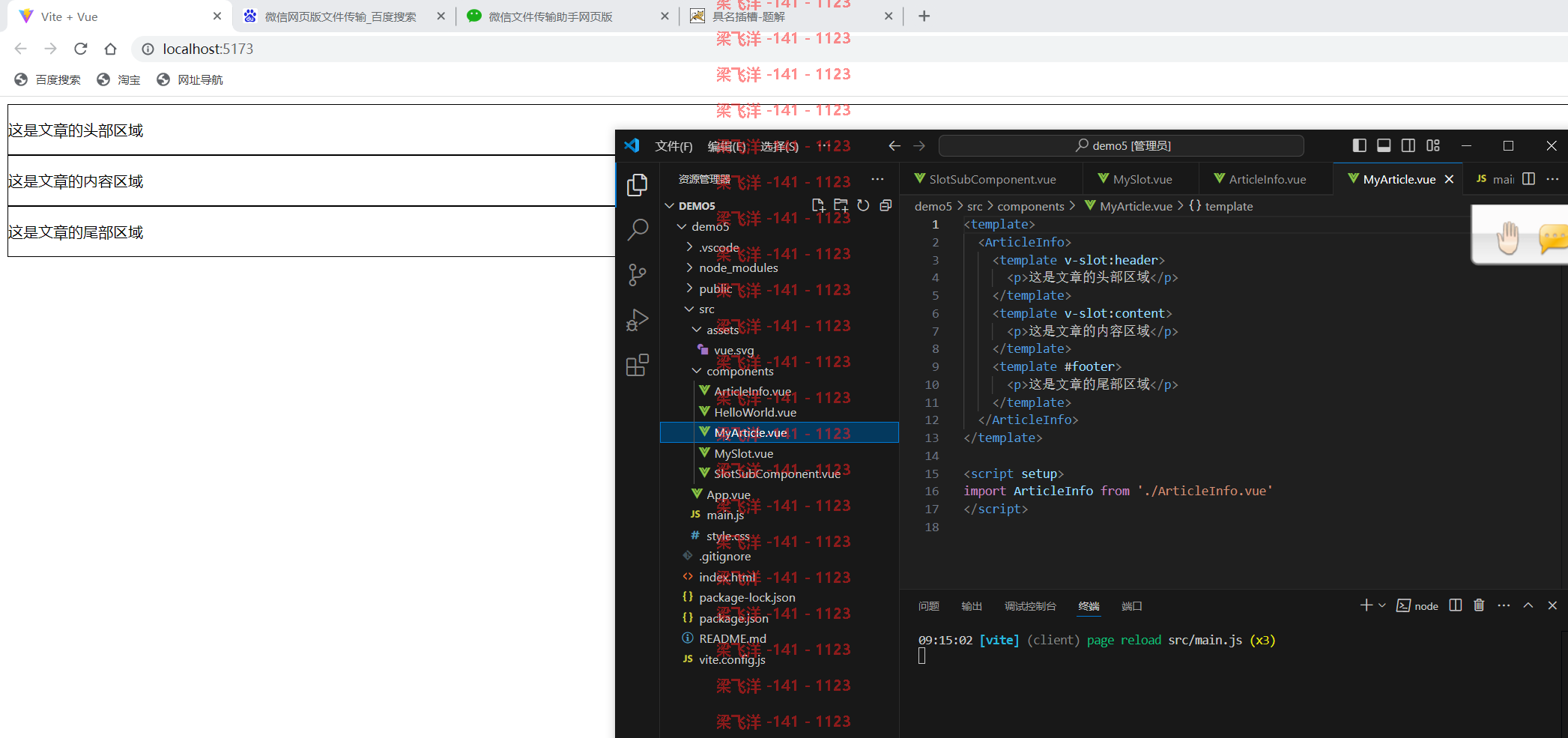This screenshot has width=1568, height=738.
Task: Open the customize layout icon
Action: 1433,145
